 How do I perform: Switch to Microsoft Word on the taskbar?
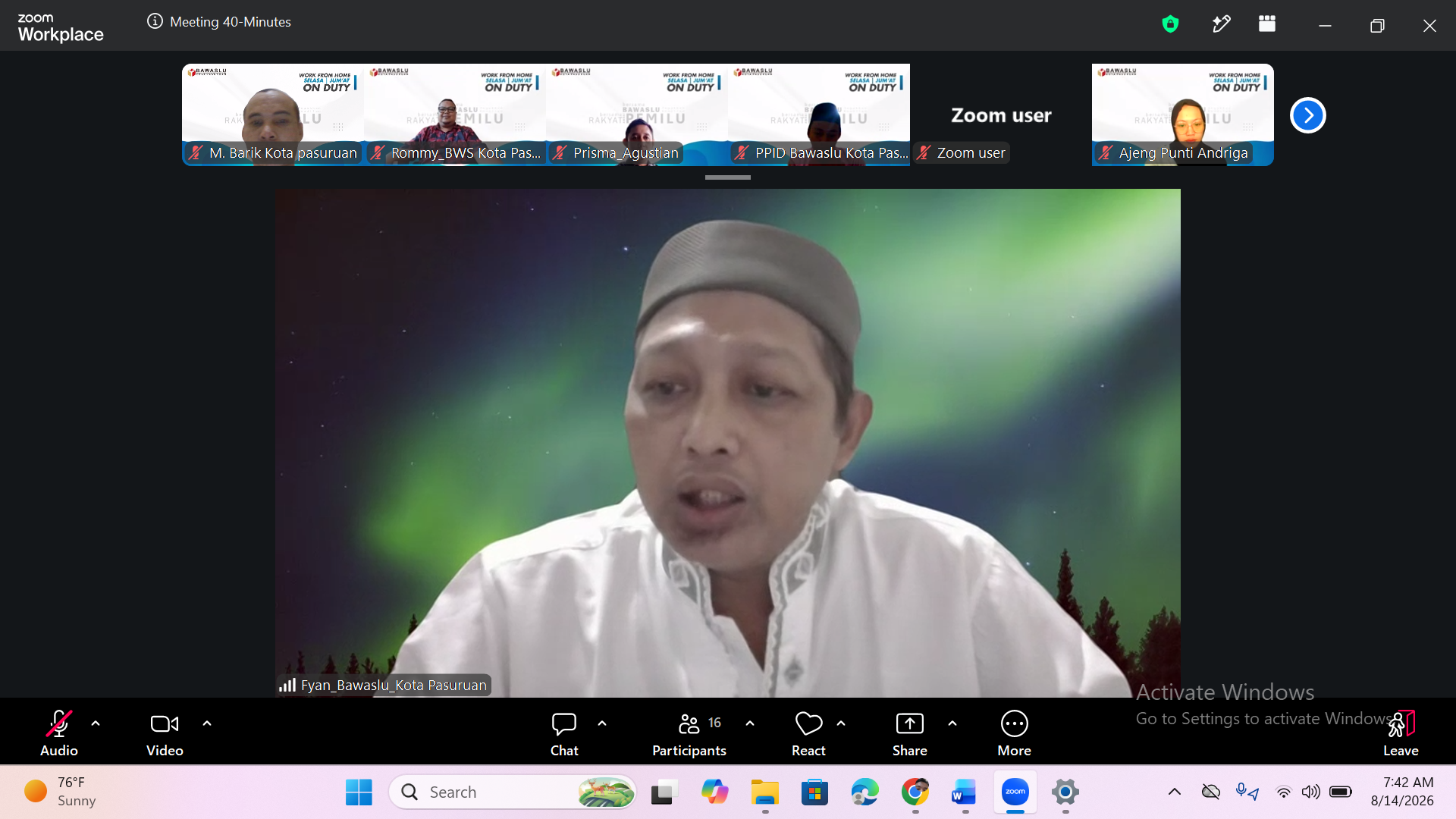[x=965, y=792]
